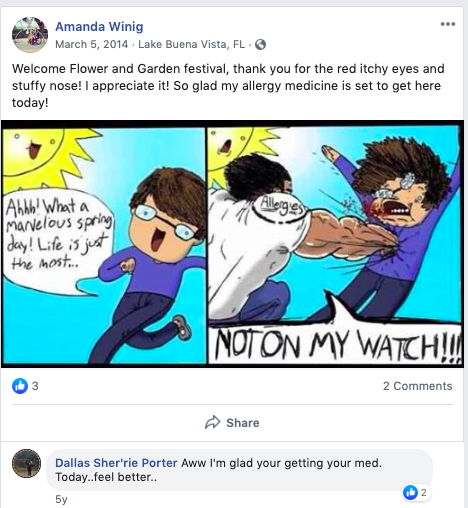Open Dallas Sher'rie Porter's name link

coord(116,463)
